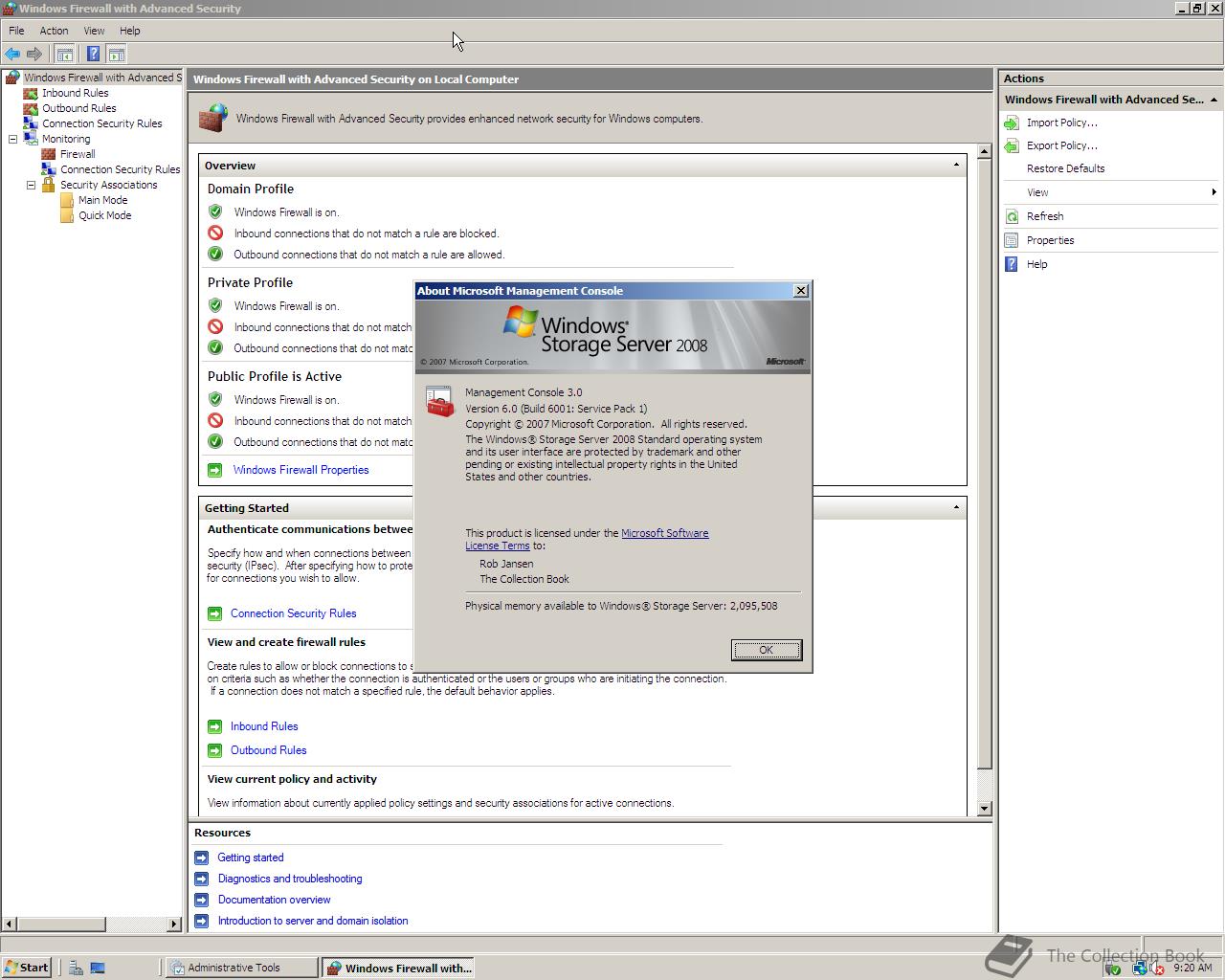This screenshot has width=1225, height=980.
Task: Select Inbound Rules in the console tree
Action: coord(75,93)
